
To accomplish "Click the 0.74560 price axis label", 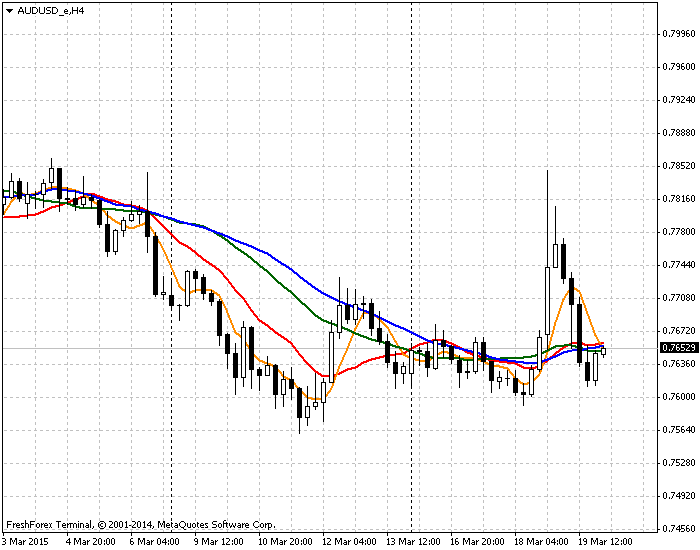I will point(679,529).
